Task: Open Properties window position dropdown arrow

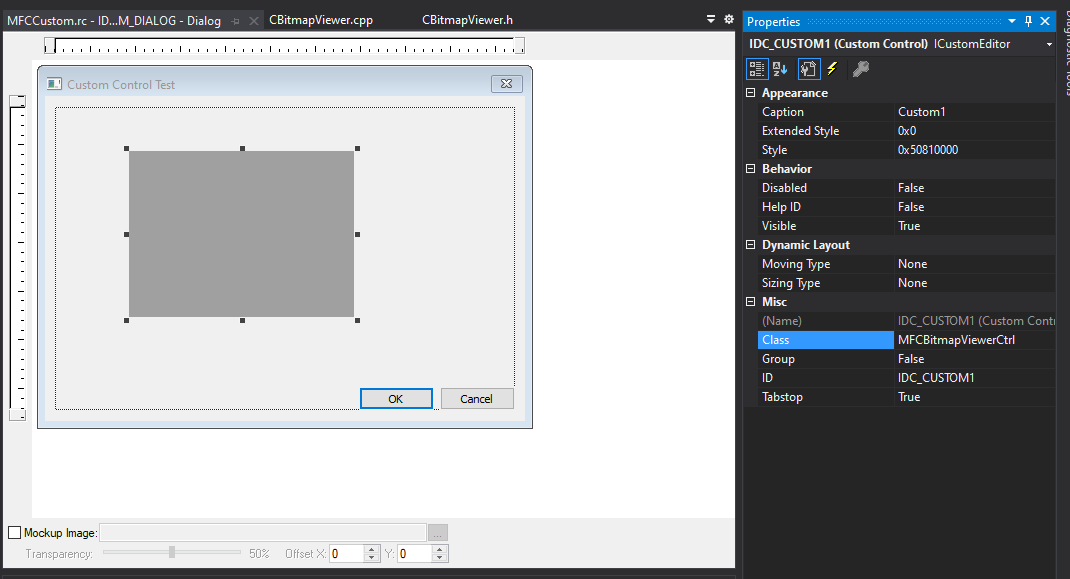Action: pos(1012,21)
